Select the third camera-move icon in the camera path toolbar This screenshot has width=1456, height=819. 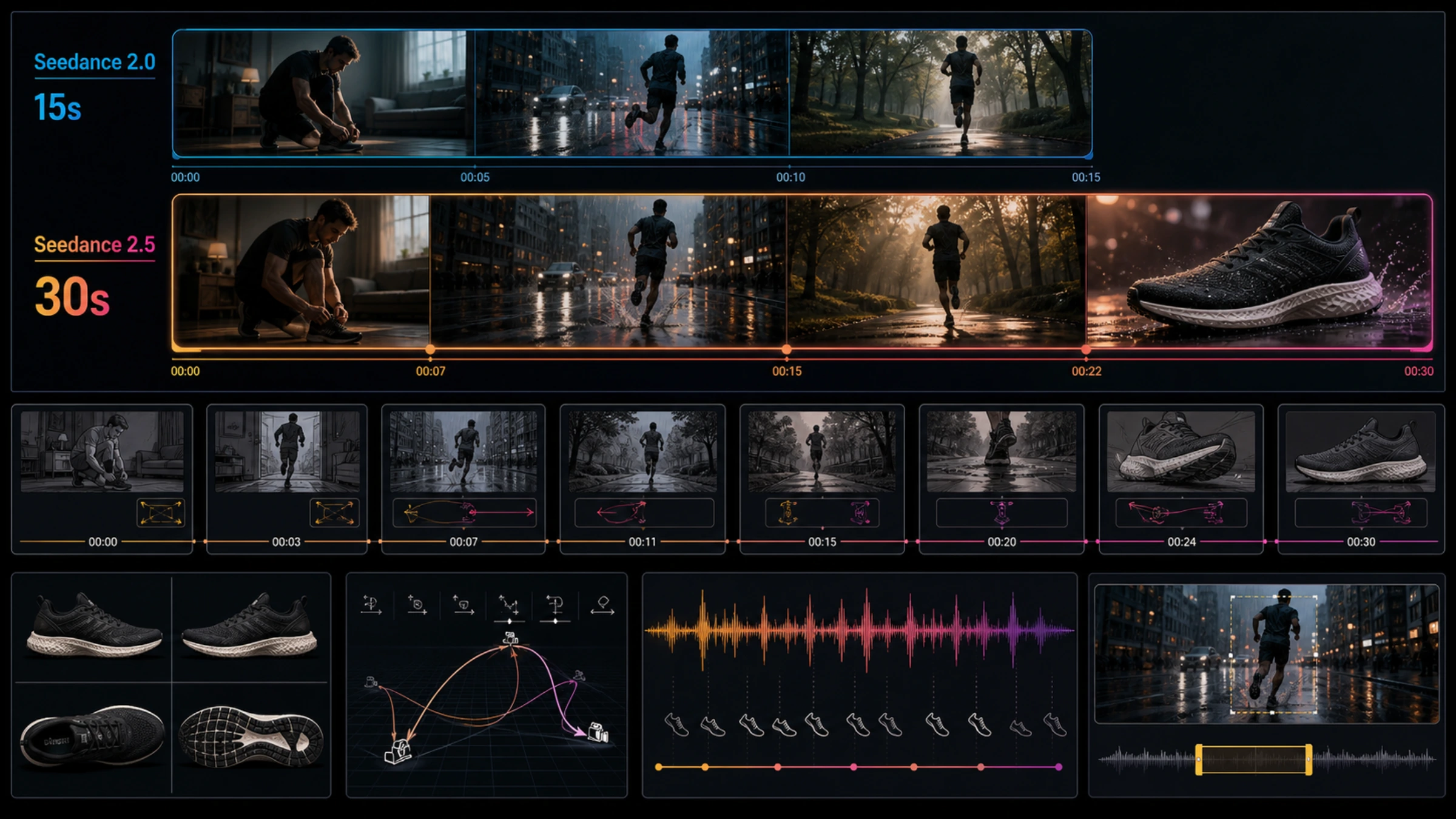tap(463, 605)
